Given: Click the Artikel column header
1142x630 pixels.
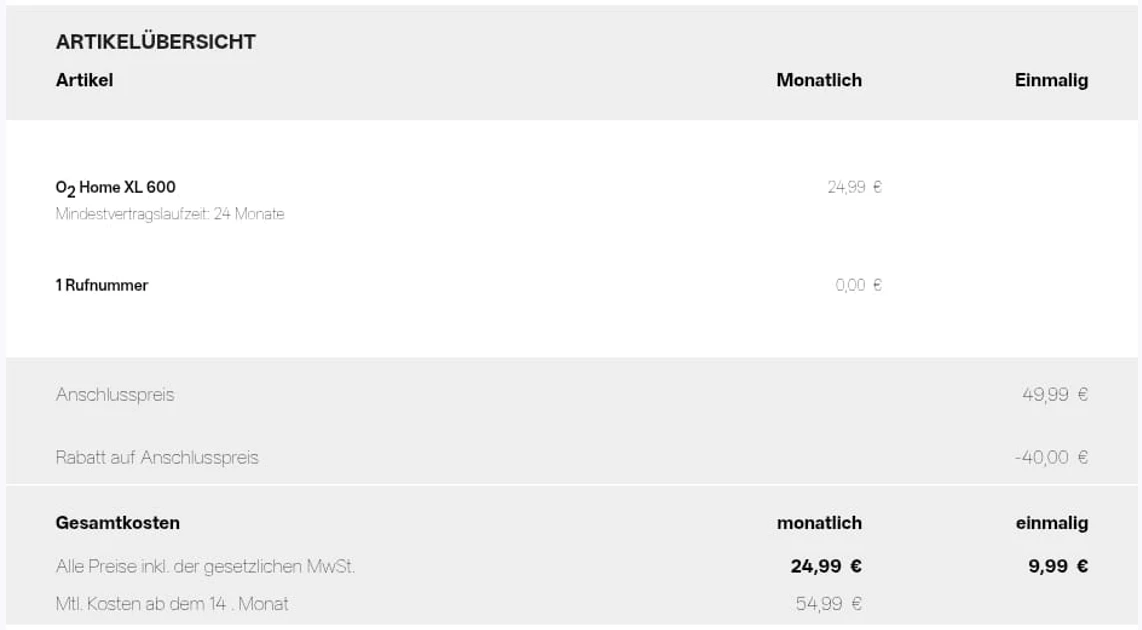Looking at the screenshot, I should 84,80.
